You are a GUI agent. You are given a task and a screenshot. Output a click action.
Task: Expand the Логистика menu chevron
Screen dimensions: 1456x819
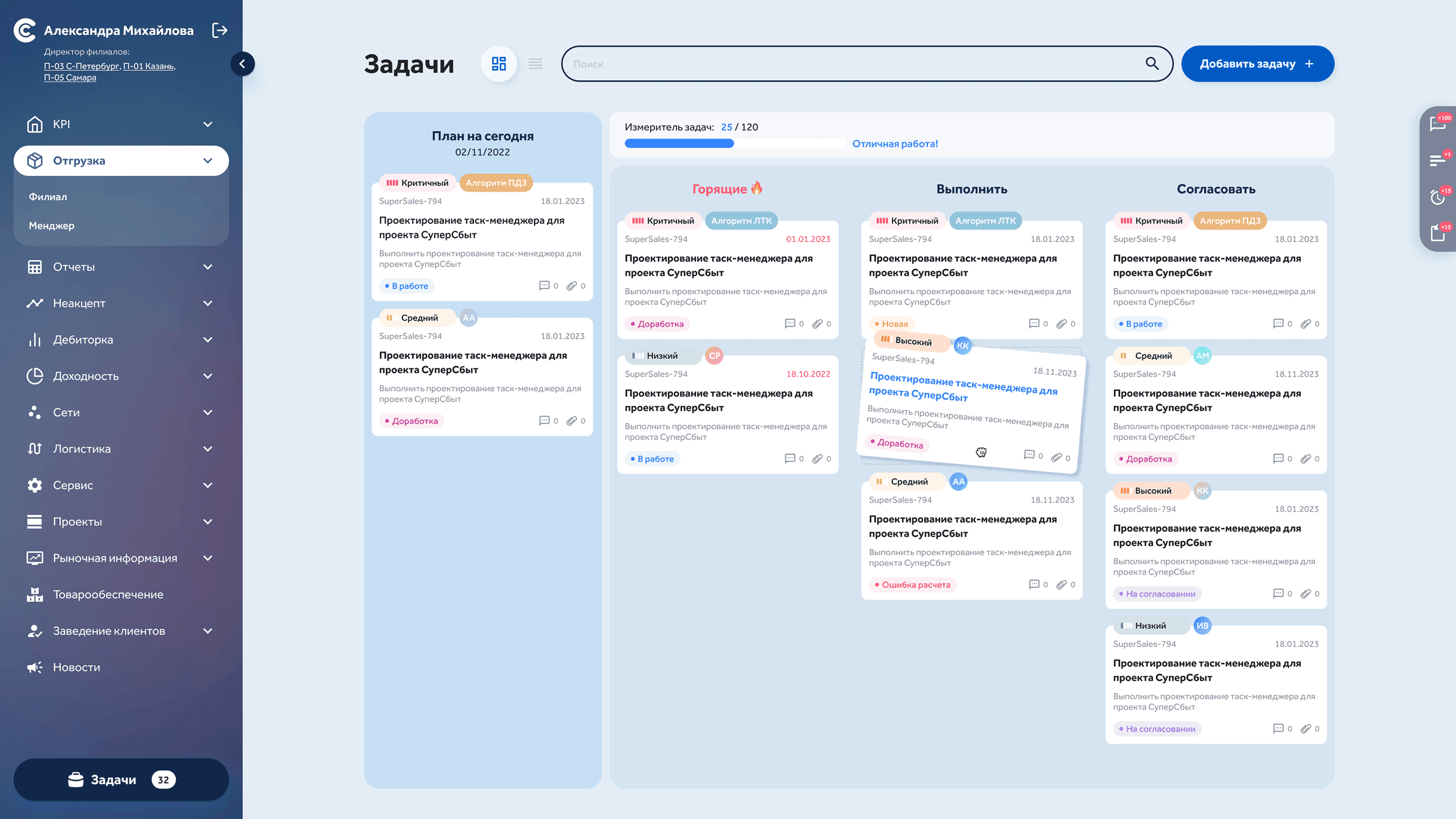[x=207, y=449]
